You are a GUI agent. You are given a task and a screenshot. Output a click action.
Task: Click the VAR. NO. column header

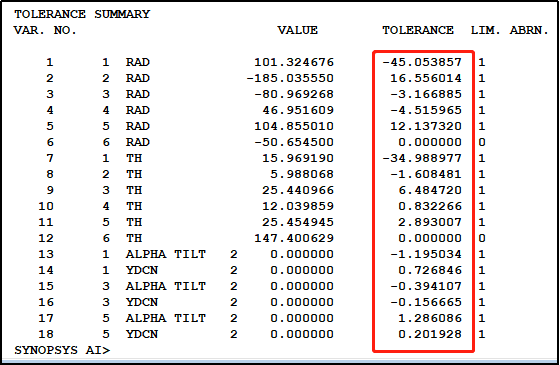(45, 30)
